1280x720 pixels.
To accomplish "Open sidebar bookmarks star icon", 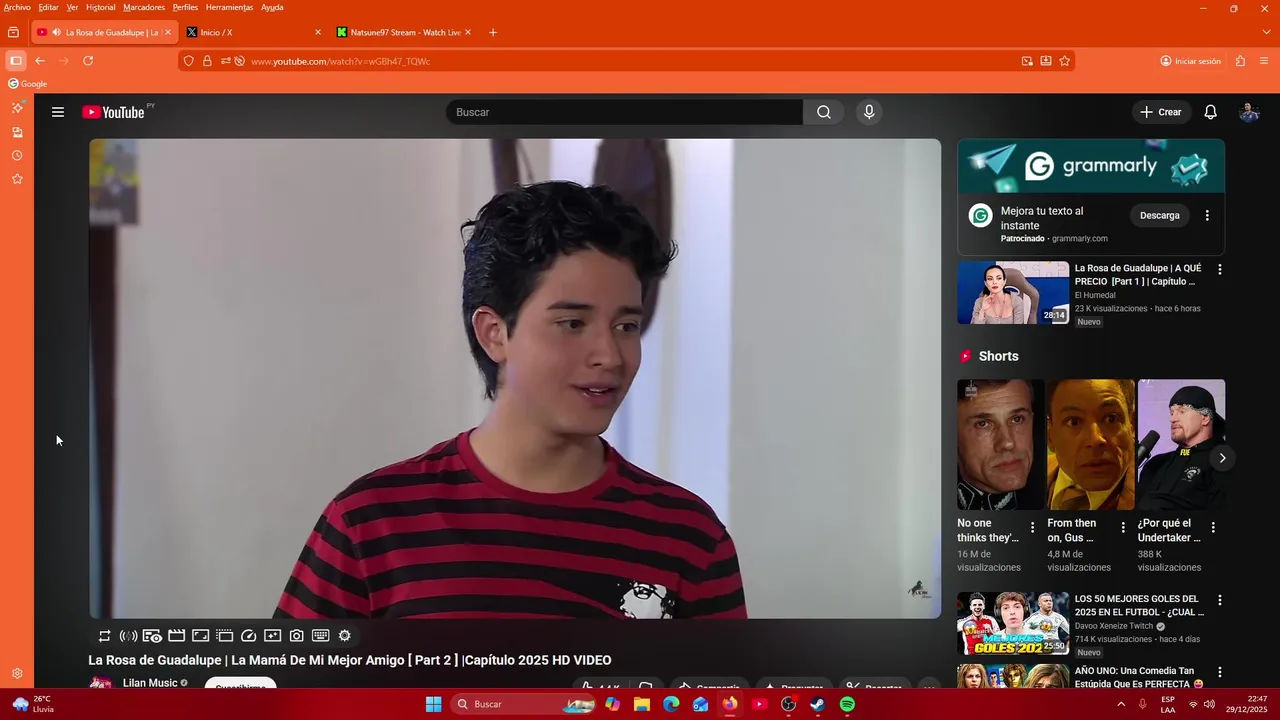I will (17, 179).
